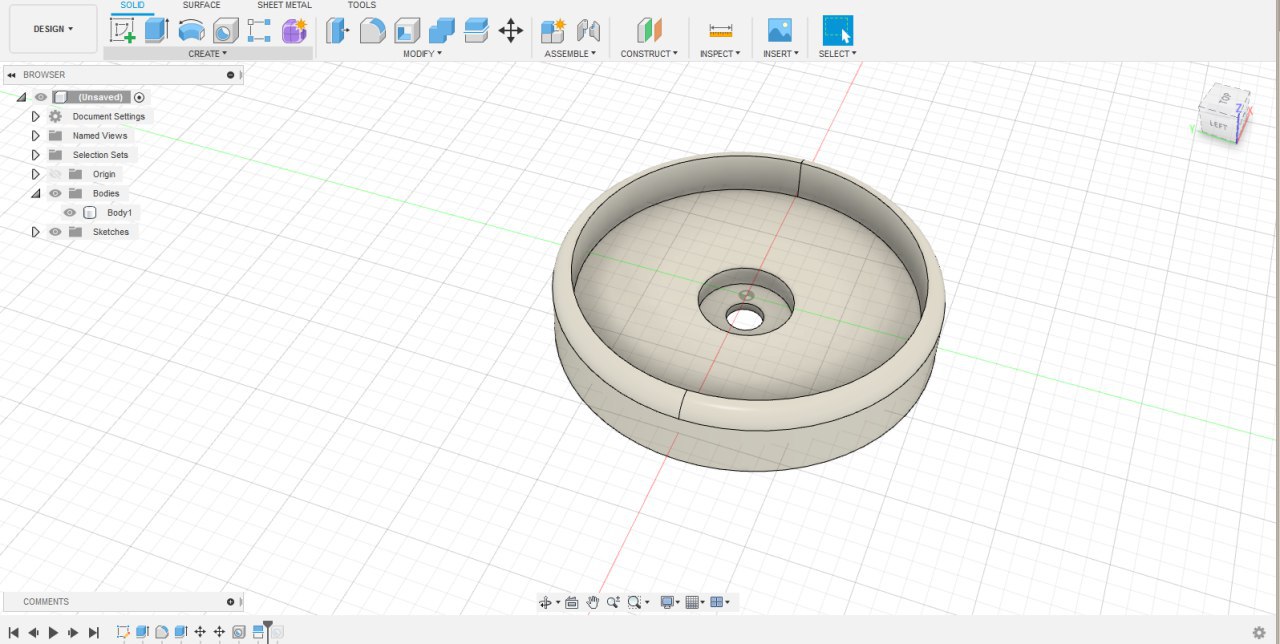
Task: Click the Insert image icon
Action: coord(779,30)
